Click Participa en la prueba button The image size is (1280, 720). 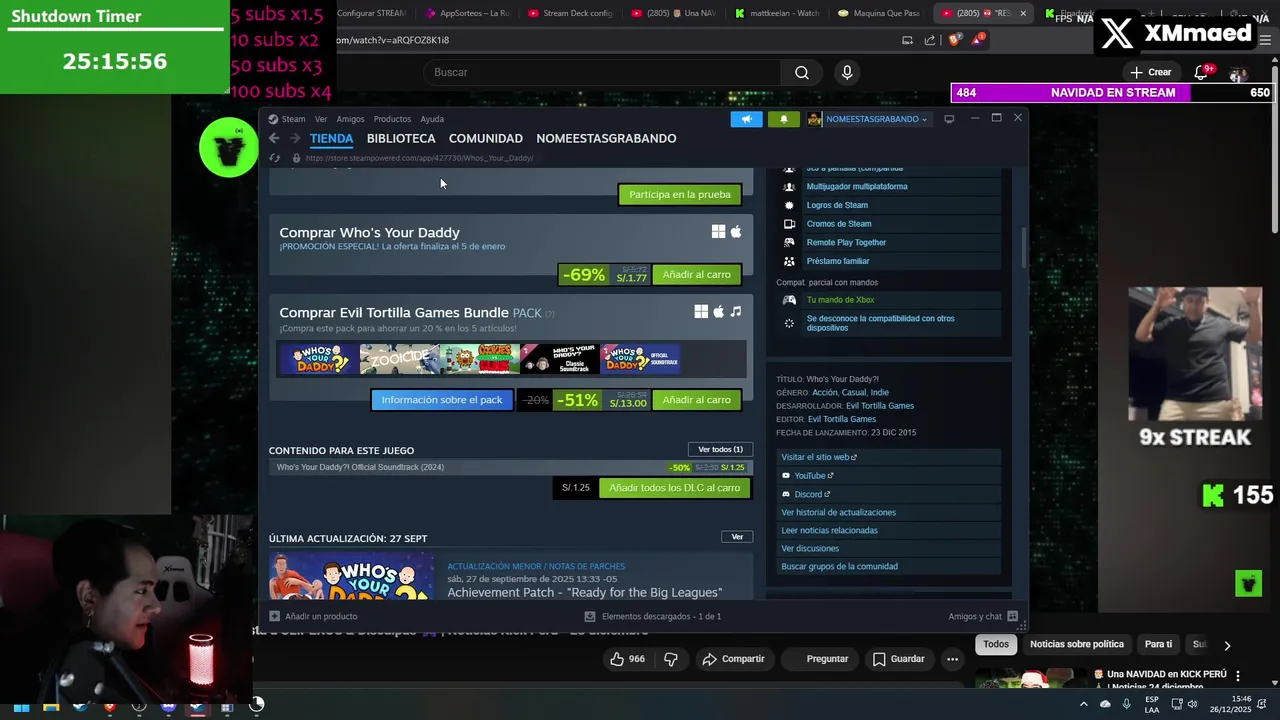tap(680, 194)
